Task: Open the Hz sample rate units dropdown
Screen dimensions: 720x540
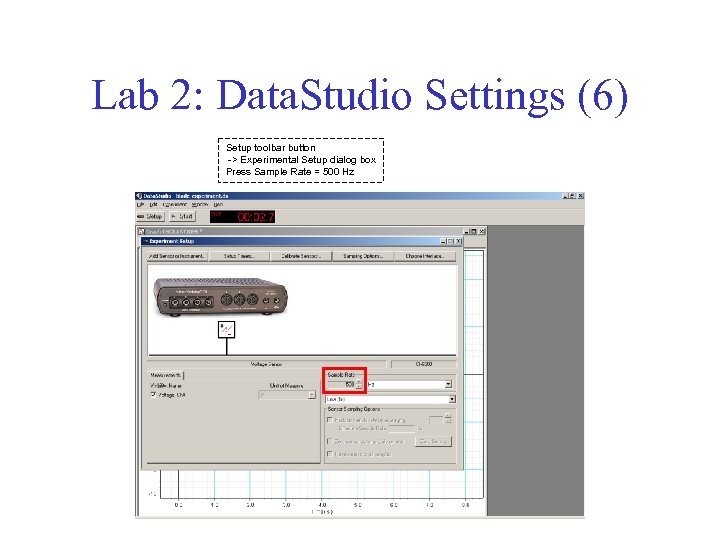Action: 410,384
